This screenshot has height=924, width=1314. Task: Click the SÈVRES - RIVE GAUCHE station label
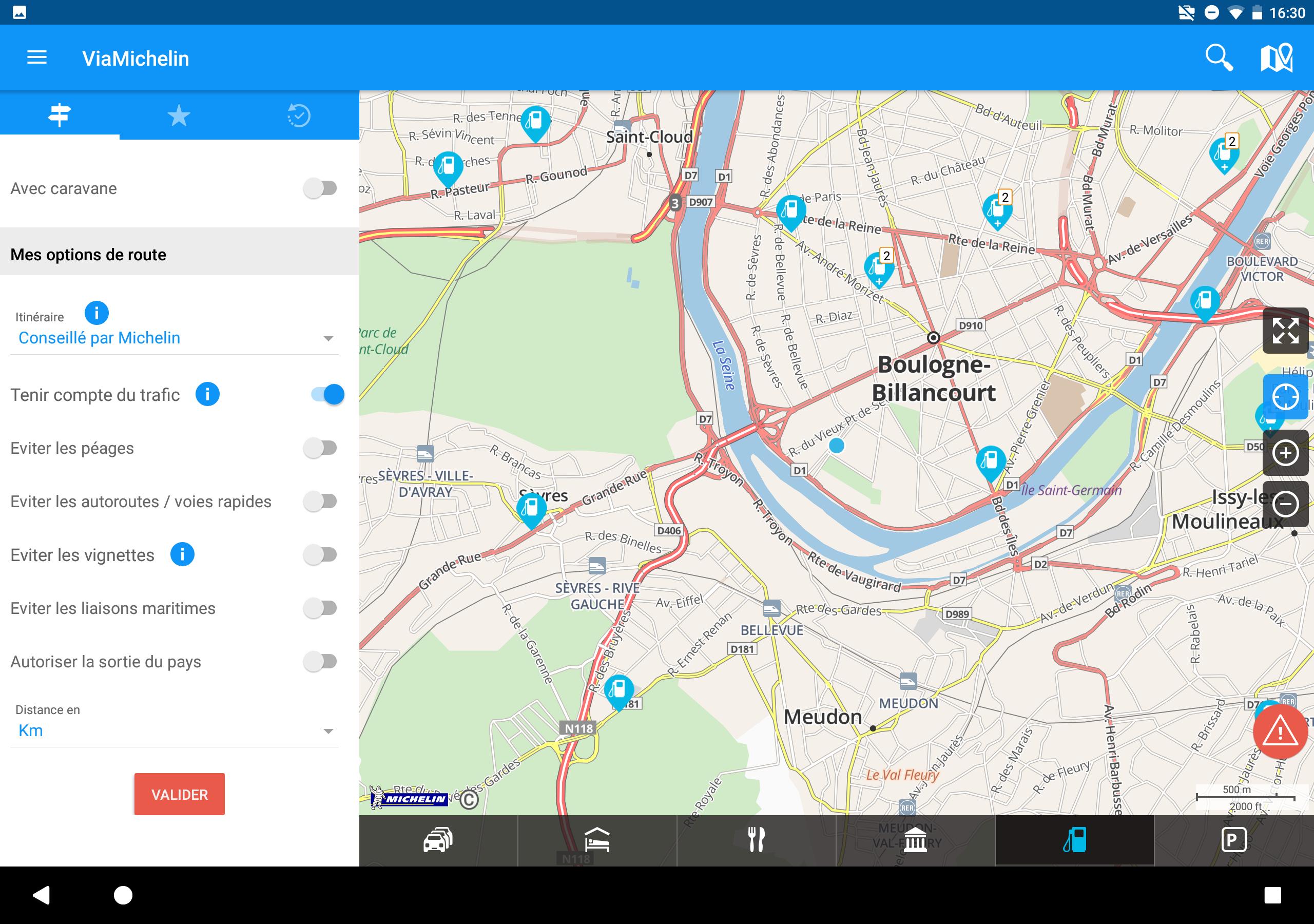[597, 595]
